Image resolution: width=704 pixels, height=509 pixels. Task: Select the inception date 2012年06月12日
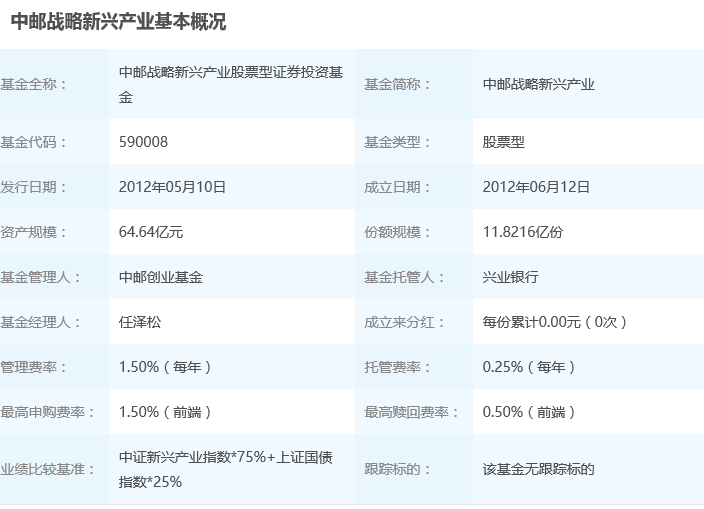pyautogui.click(x=536, y=187)
